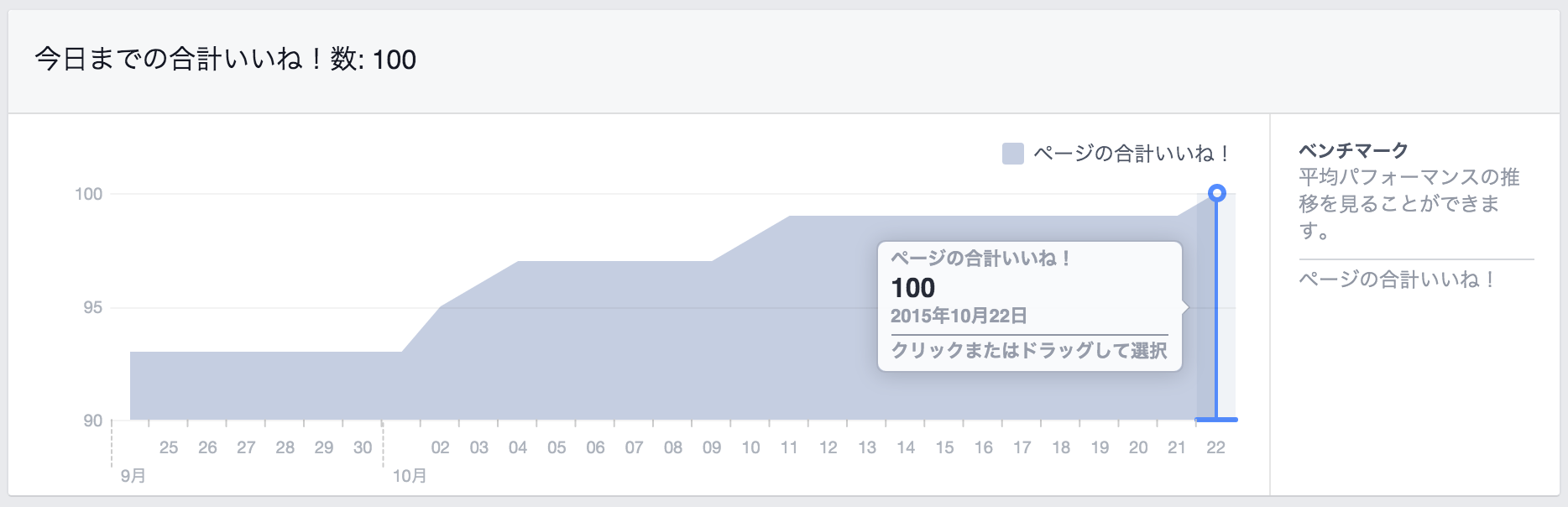Click date 09 on the x-axis
1568x507 pixels.
[712, 447]
